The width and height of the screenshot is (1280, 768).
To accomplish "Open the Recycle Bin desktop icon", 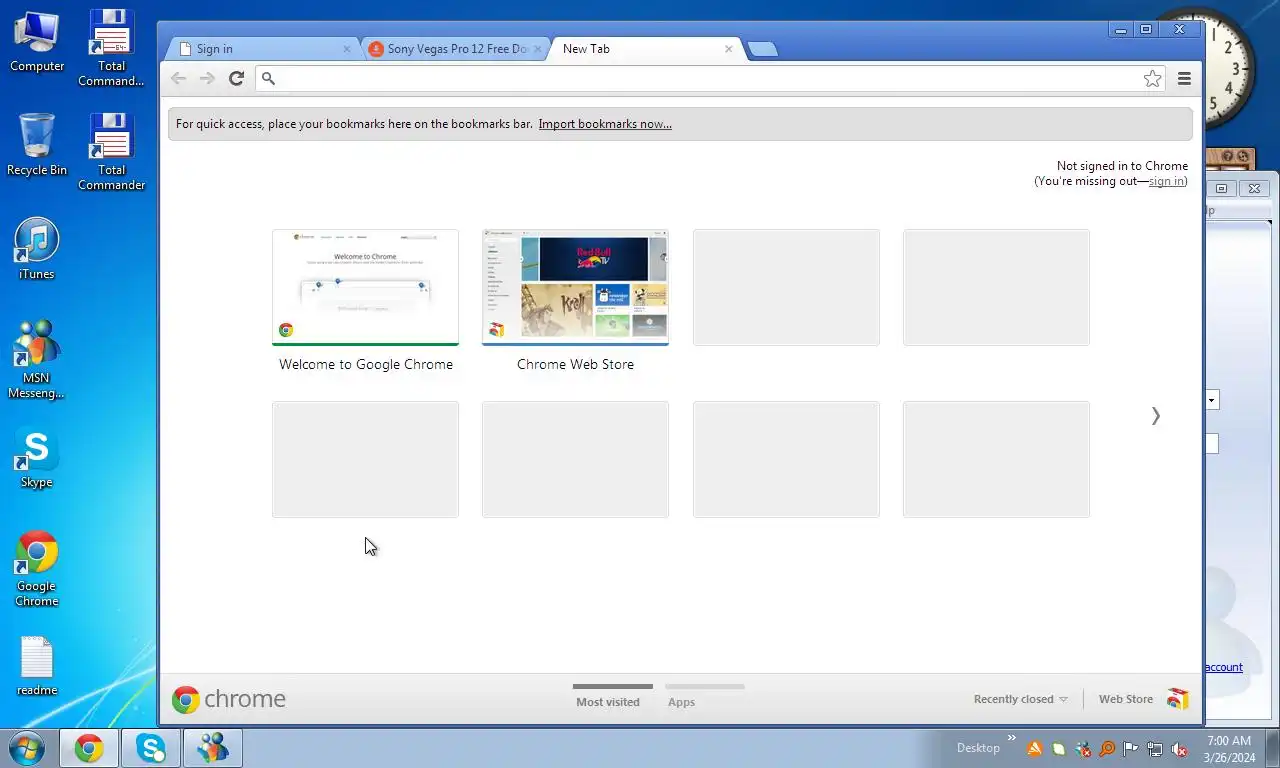I will tap(37, 146).
